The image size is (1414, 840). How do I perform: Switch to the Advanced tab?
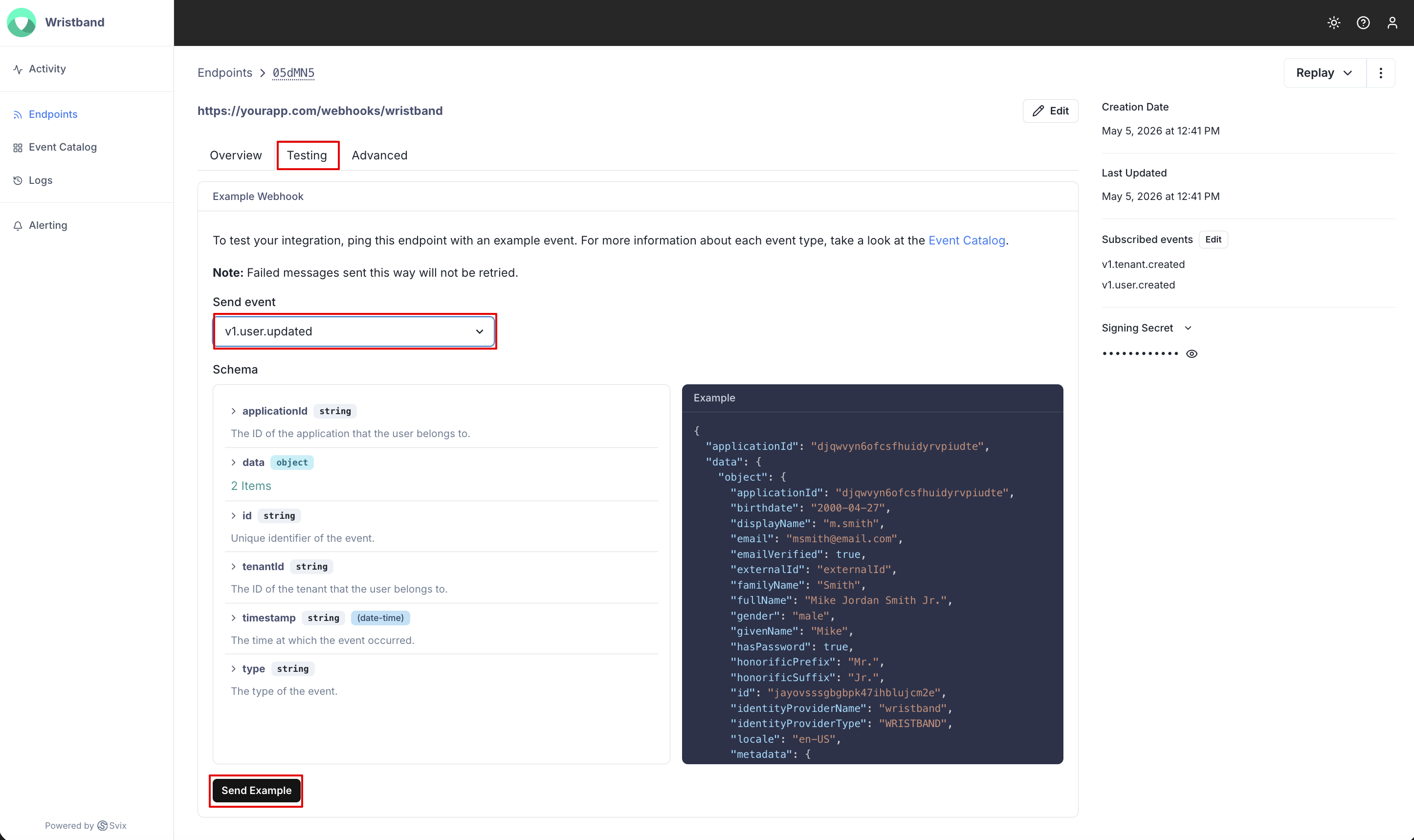(x=379, y=155)
